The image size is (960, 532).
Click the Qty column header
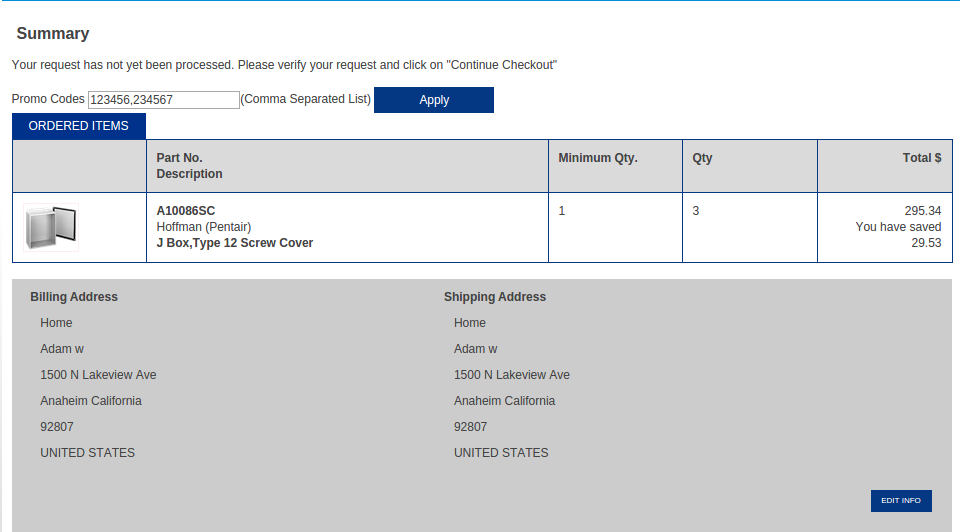coord(702,158)
